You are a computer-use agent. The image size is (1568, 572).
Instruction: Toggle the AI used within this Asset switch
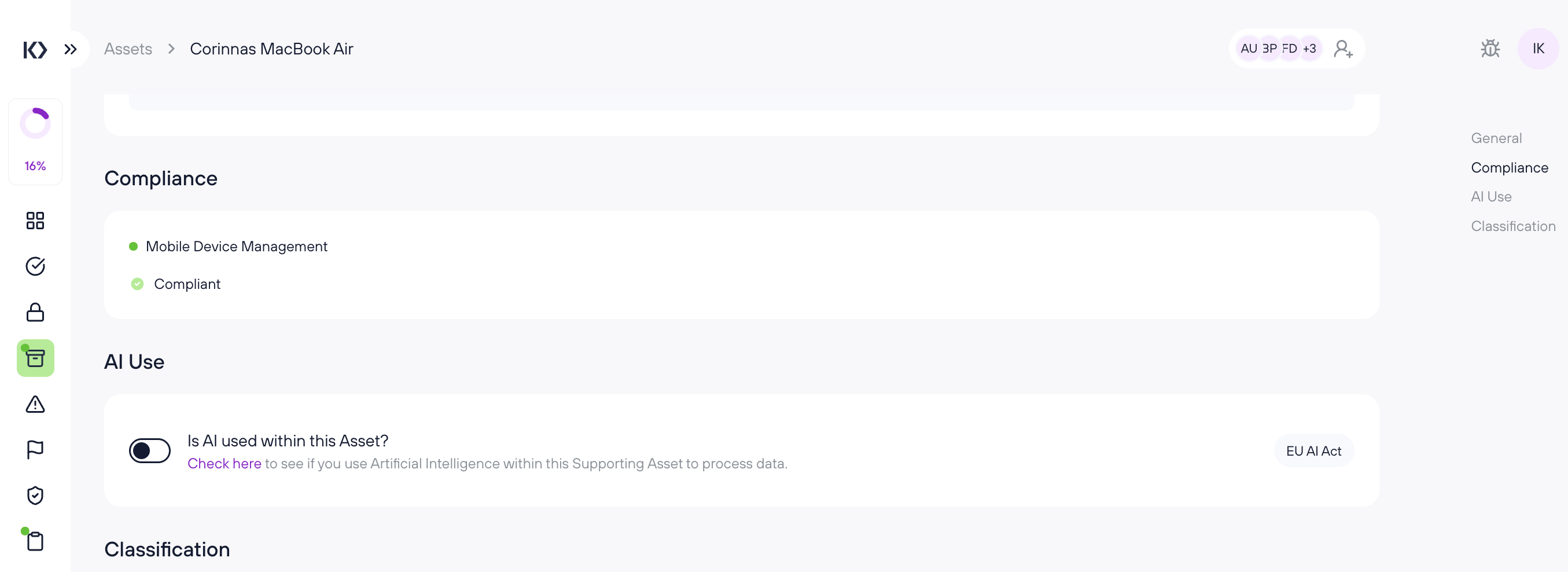(150, 451)
